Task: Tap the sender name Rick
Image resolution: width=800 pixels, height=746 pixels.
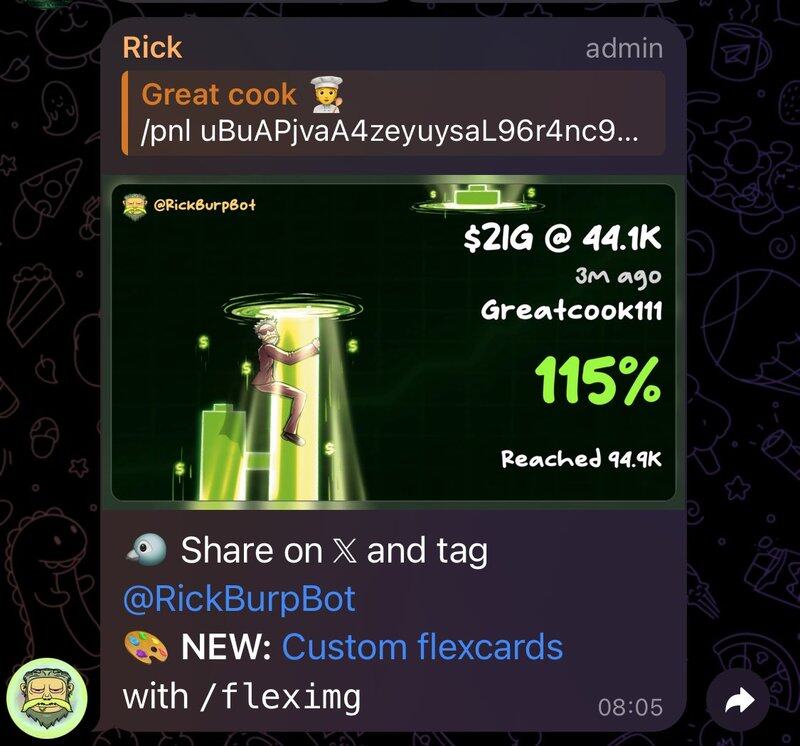Action: click(x=152, y=47)
